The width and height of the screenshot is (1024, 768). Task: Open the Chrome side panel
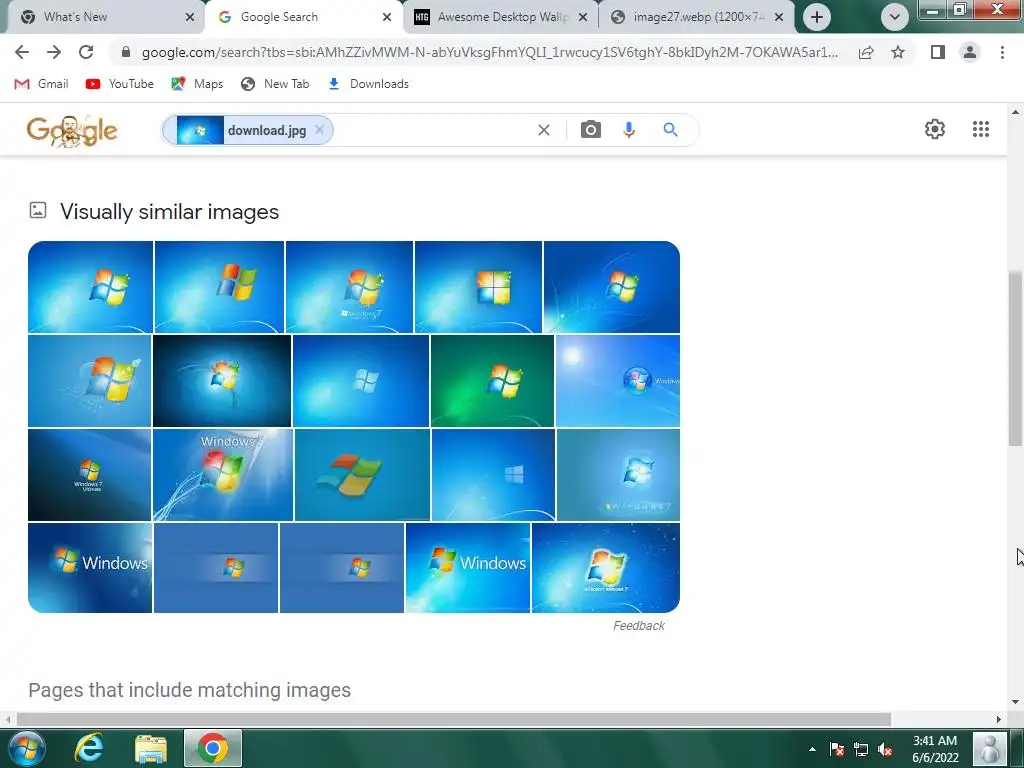tap(938, 52)
